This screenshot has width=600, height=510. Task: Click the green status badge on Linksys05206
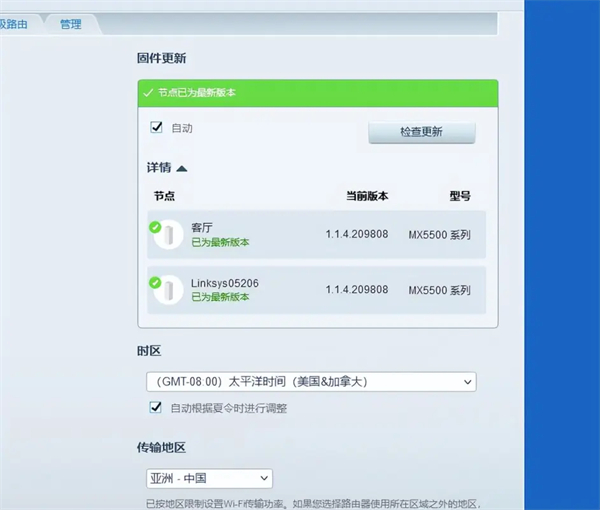pyautogui.click(x=155, y=283)
